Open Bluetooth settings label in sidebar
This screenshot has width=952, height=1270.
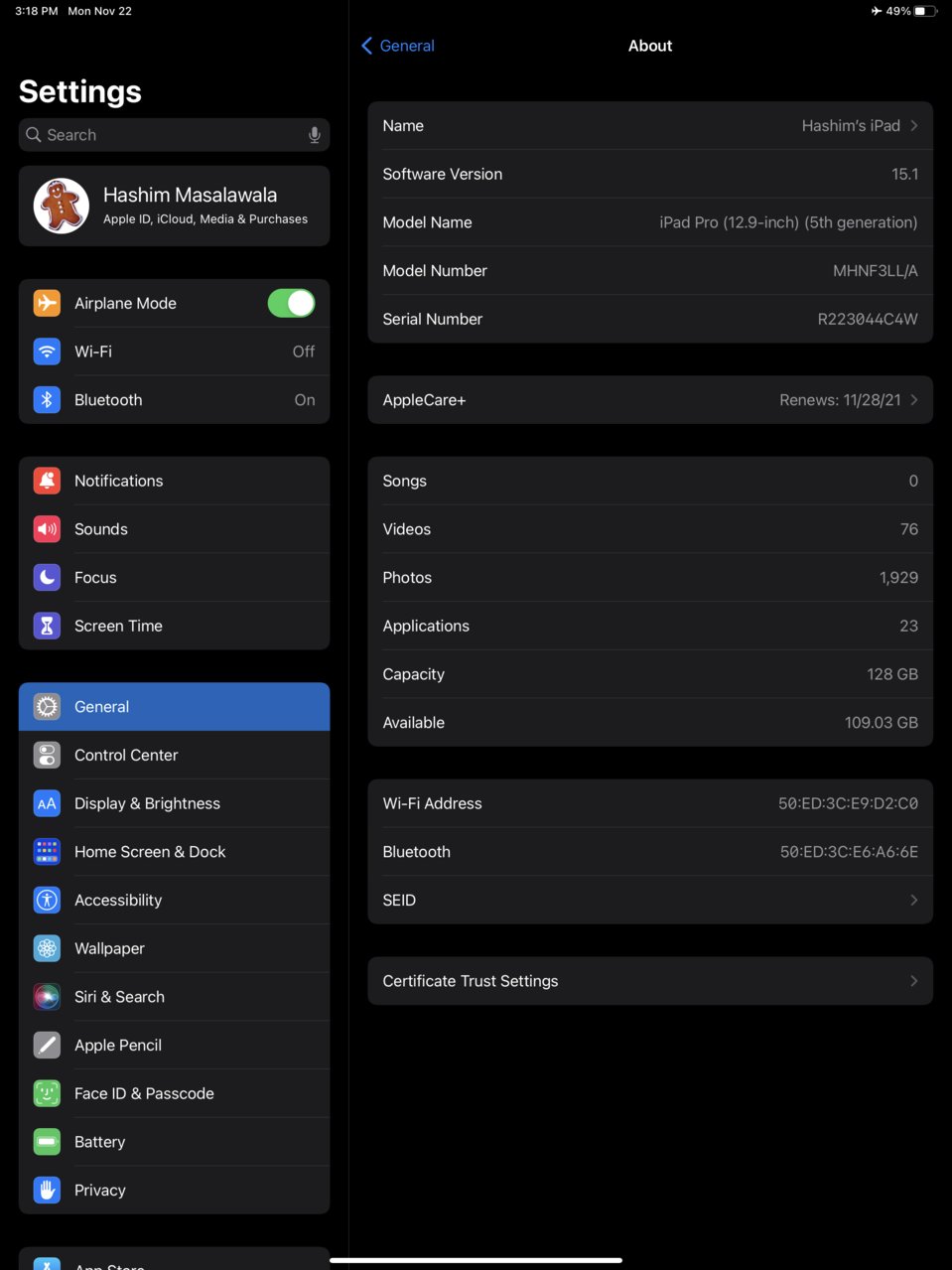pyautogui.click(x=108, y=400)
